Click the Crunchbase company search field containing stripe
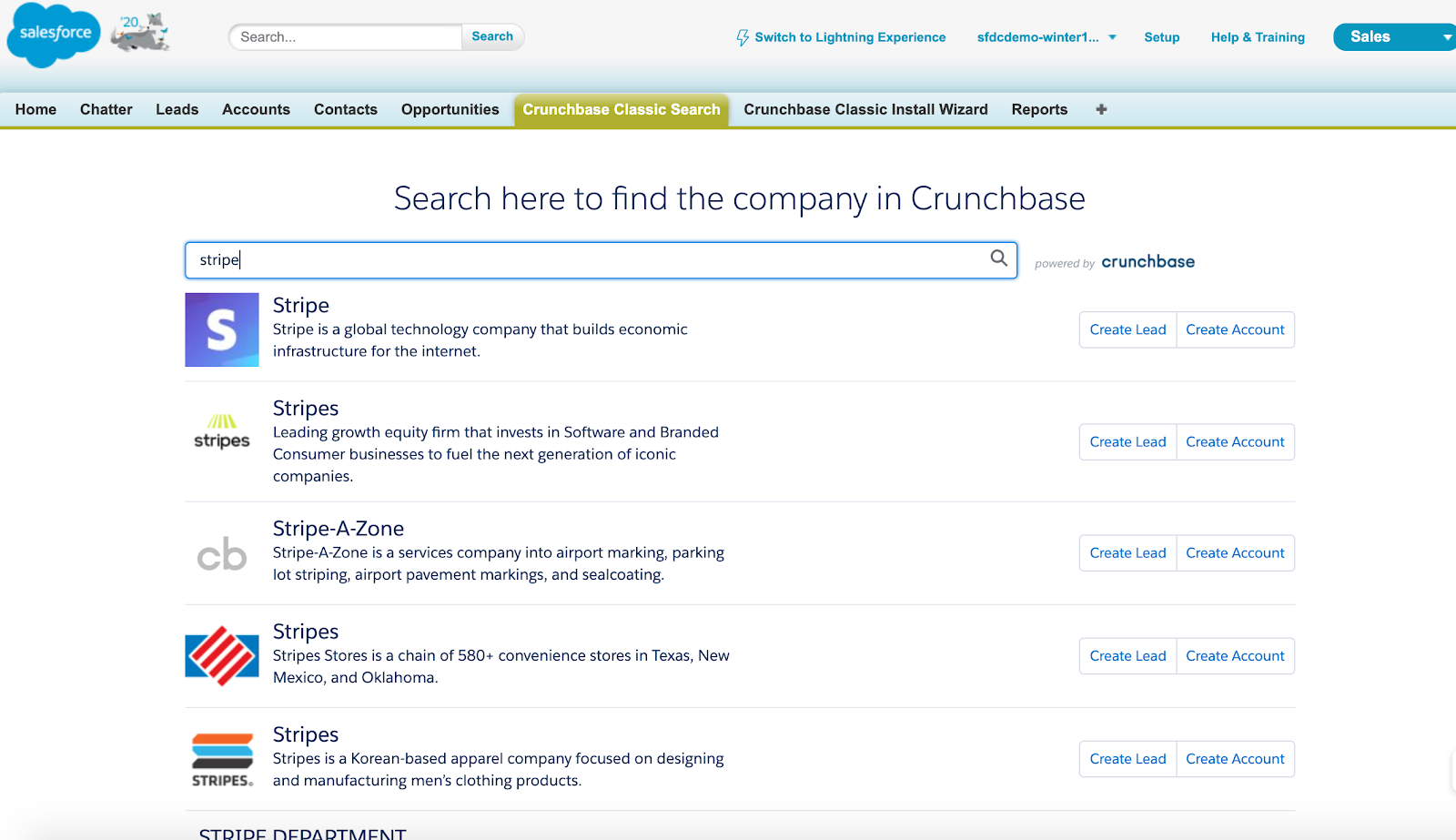1456x840 pixels. click(x=601, y=260)
